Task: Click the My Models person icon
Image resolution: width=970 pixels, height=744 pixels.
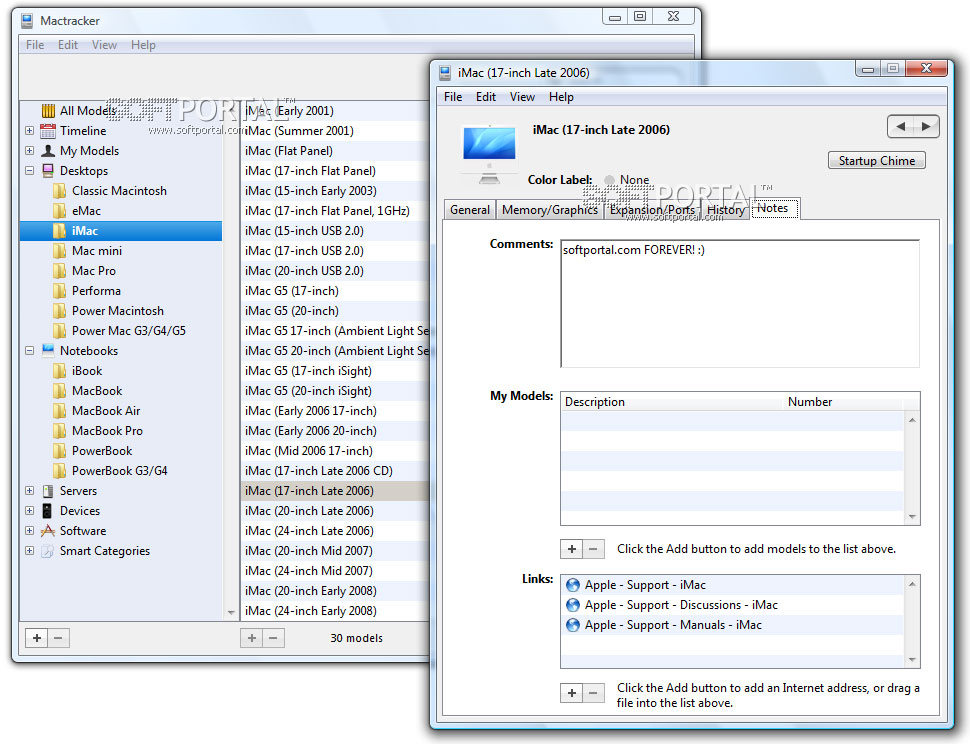Action: click(x=48, y=150)
